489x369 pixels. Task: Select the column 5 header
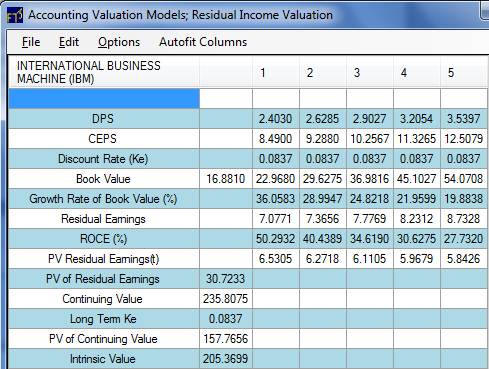point(464,72)
